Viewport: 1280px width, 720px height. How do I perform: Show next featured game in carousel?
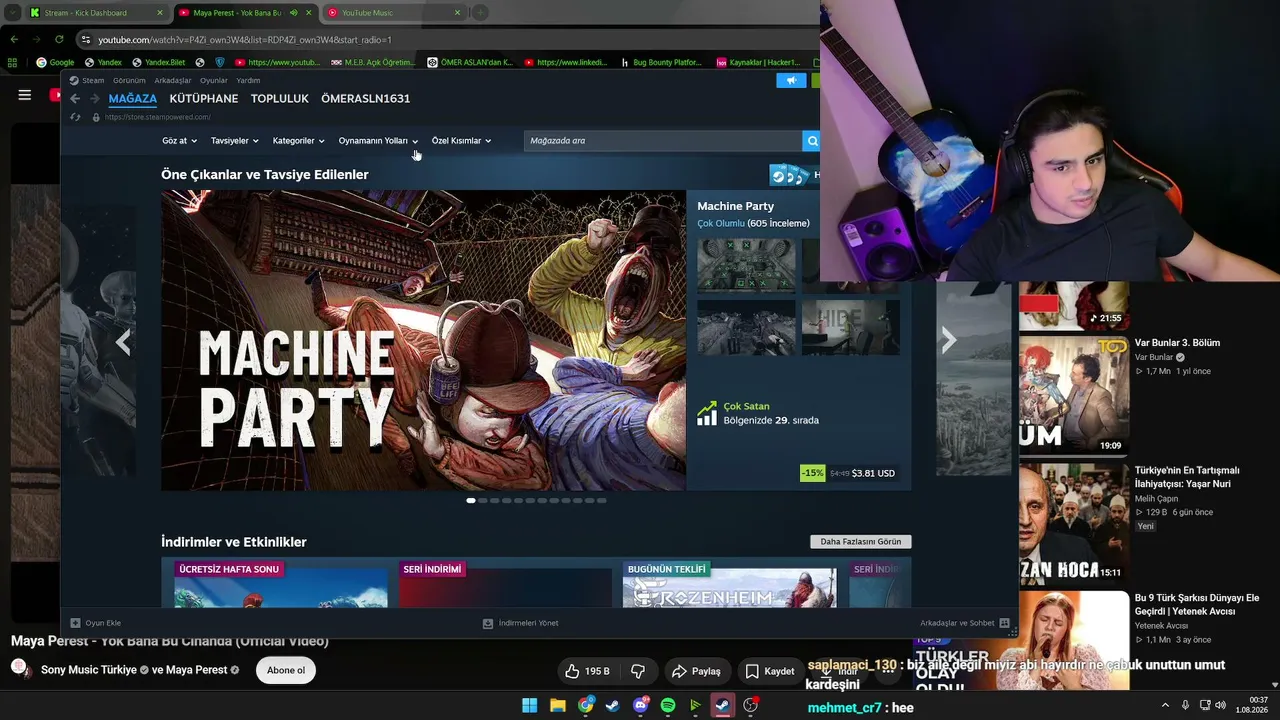coord(949,340)
